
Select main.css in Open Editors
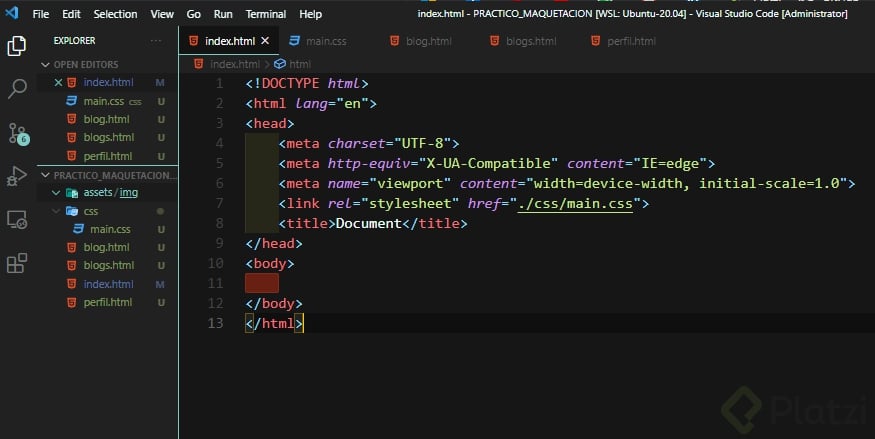[x=108, y=101]
